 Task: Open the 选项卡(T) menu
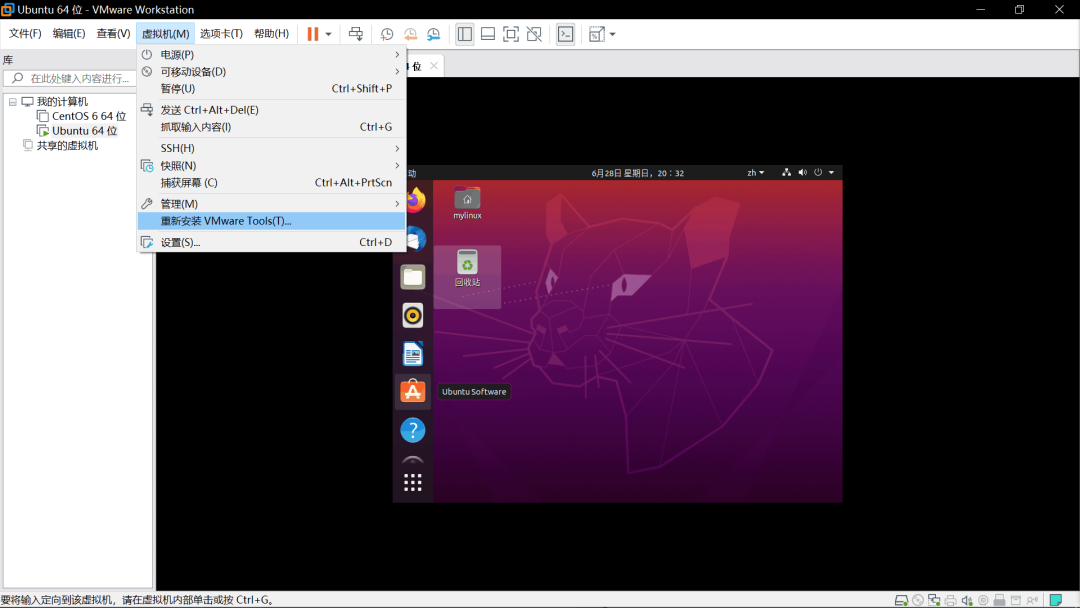coord(221,34)
